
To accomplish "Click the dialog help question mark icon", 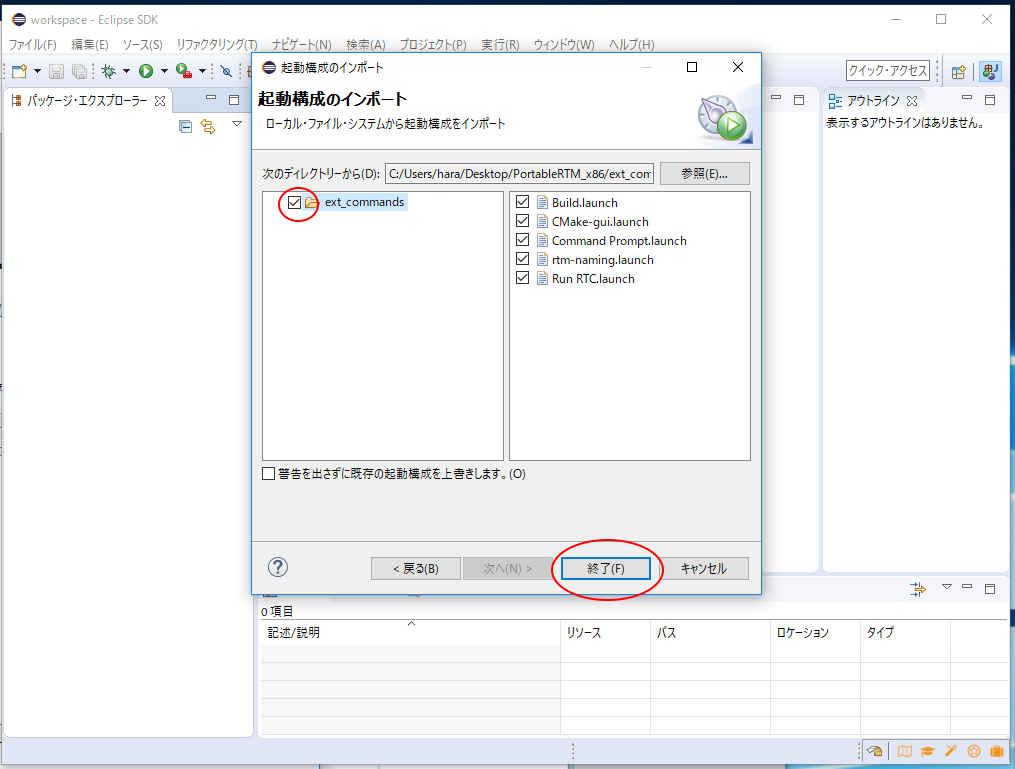I will point(278,568).
